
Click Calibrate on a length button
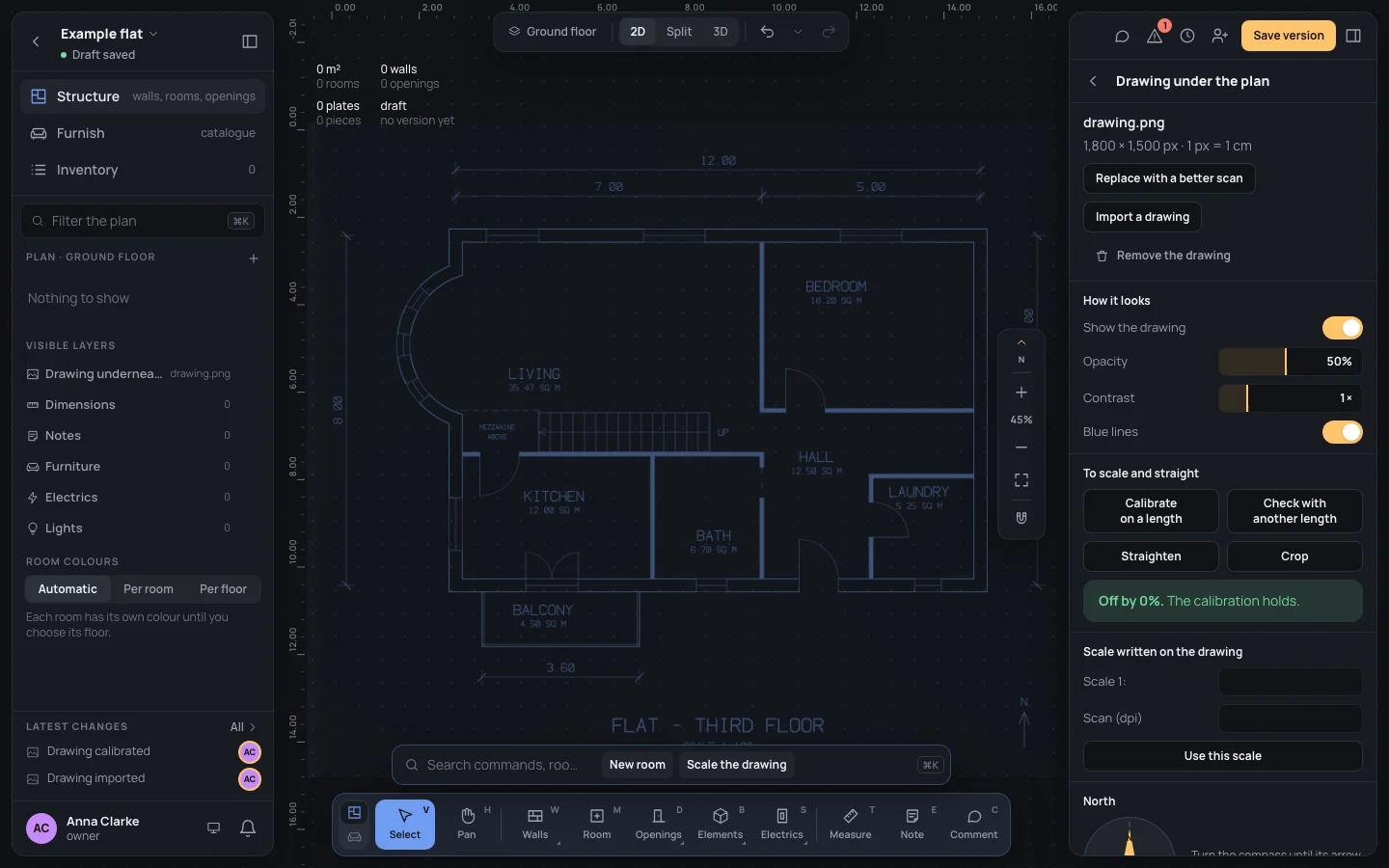coord(1151,511)
